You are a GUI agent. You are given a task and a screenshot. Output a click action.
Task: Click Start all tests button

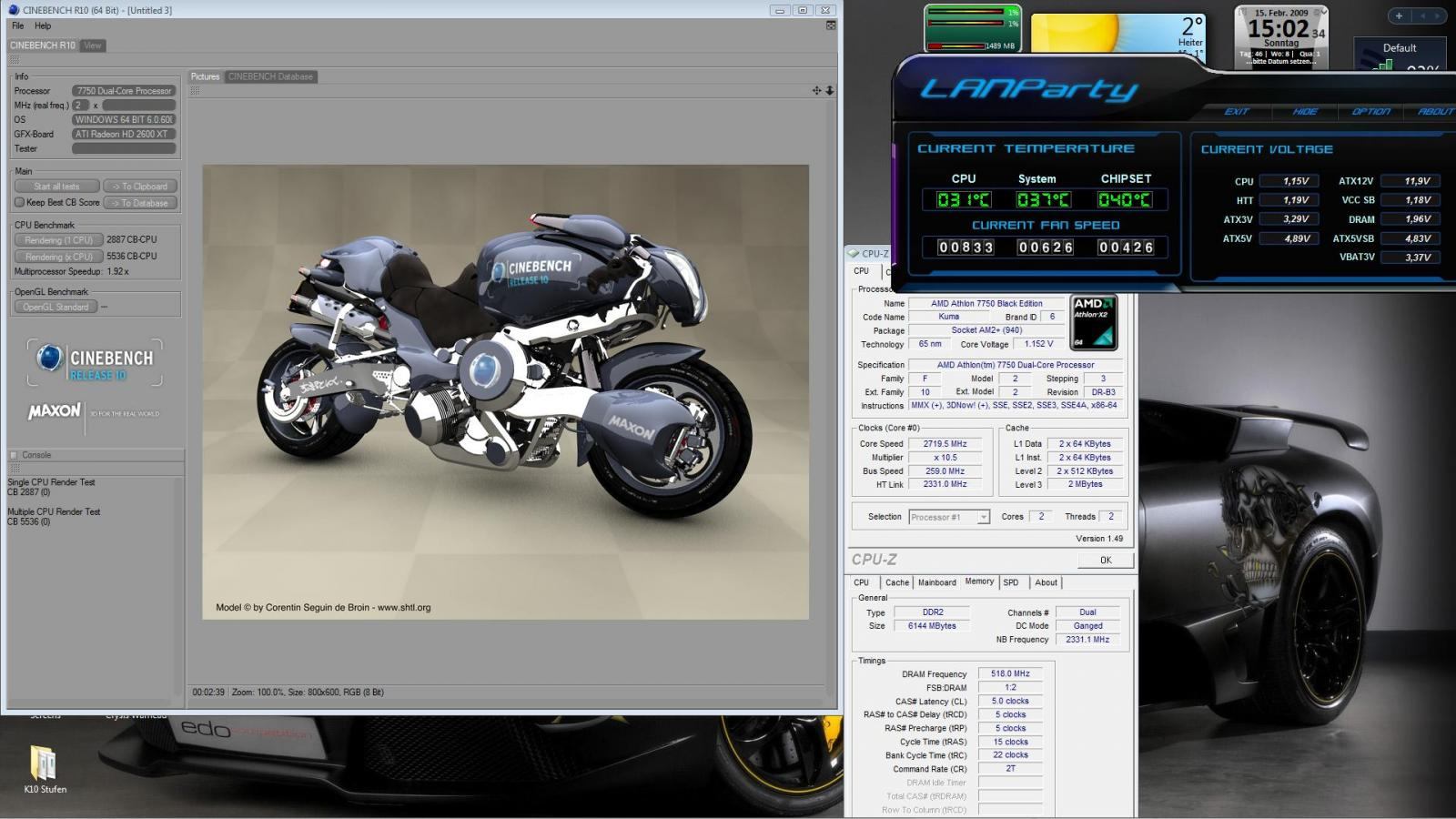[x=56, y=186]
